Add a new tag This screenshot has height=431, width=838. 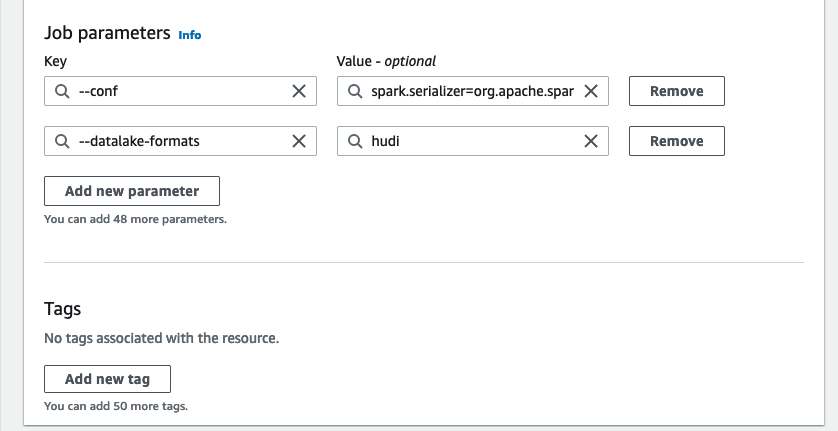coord(108,379)
